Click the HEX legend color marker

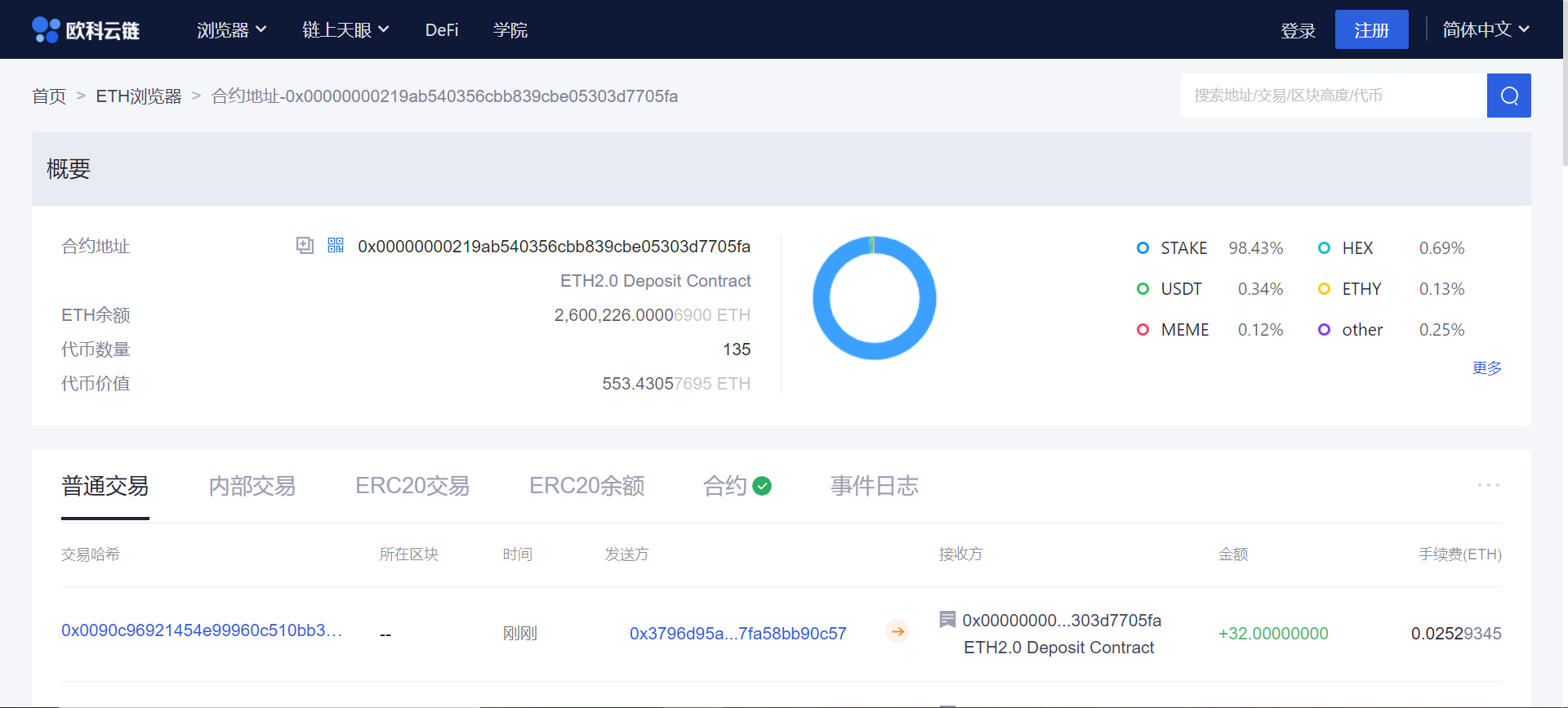point(1325,247)
